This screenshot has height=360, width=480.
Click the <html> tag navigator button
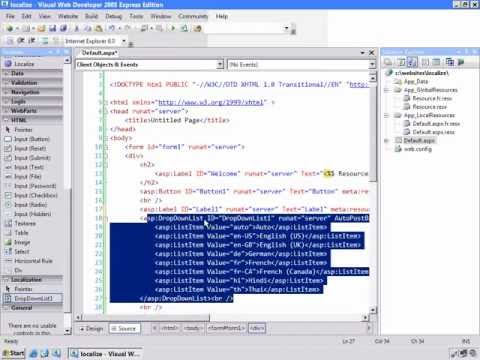[169, 328]
